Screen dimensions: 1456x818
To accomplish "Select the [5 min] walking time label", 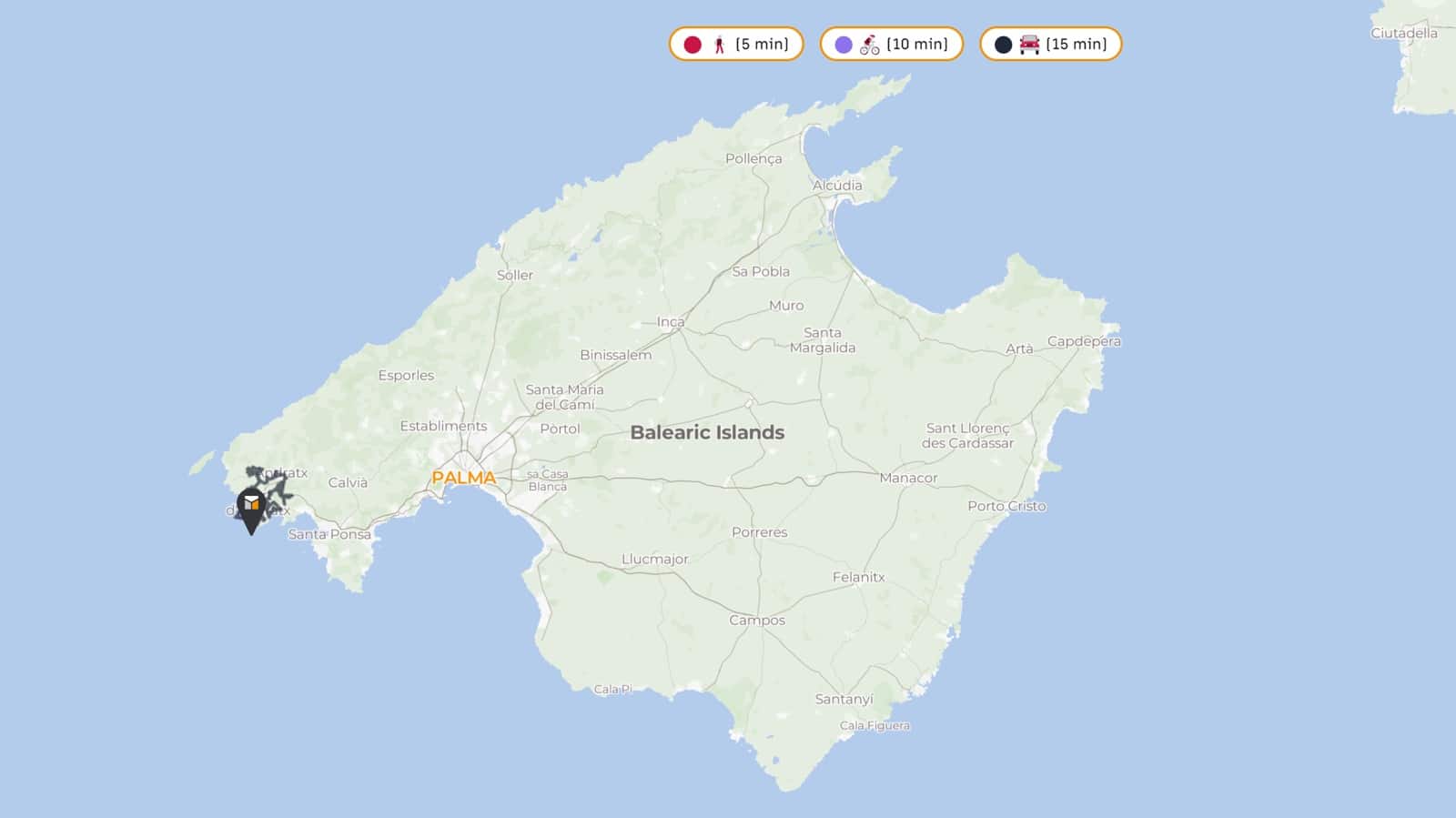I will pos(762,44).
